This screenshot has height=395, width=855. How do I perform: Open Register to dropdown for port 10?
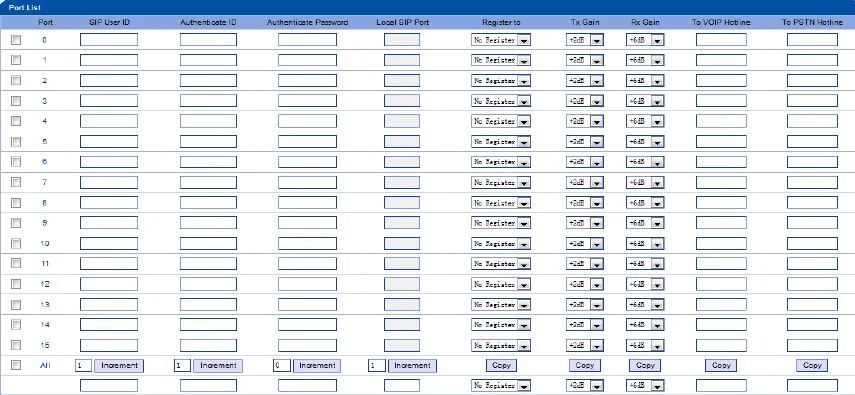(x=501, y=243)
